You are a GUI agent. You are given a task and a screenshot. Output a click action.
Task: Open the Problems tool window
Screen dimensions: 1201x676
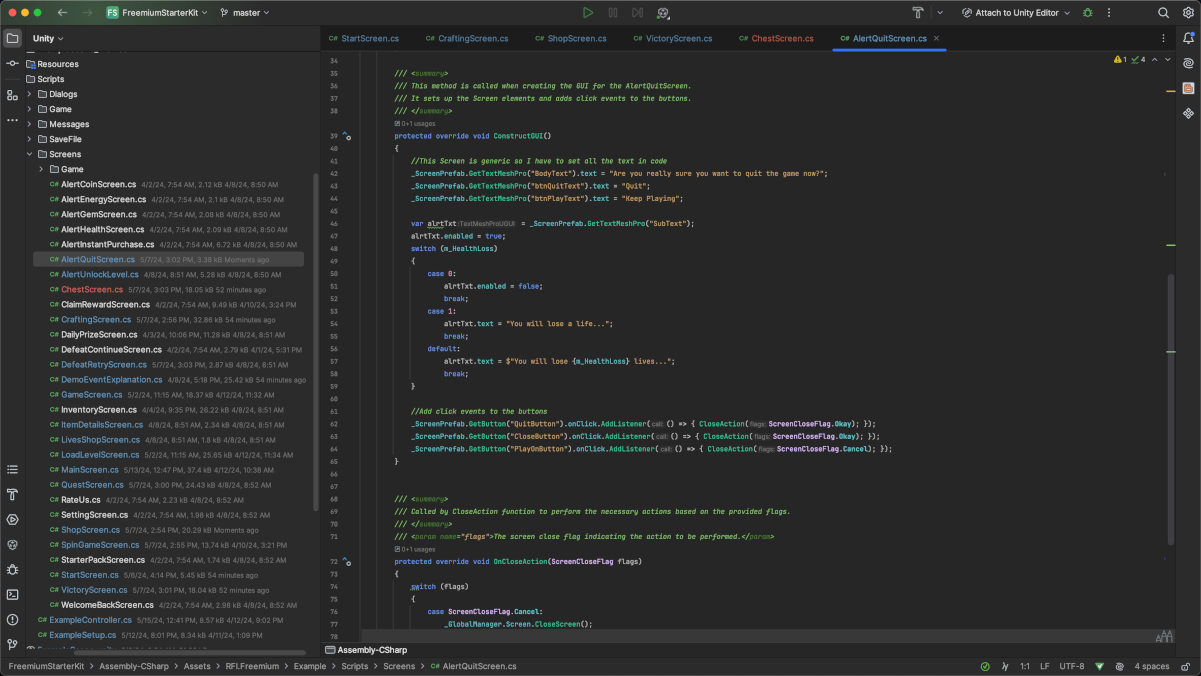pyautogui.click(x=12, y=619)
